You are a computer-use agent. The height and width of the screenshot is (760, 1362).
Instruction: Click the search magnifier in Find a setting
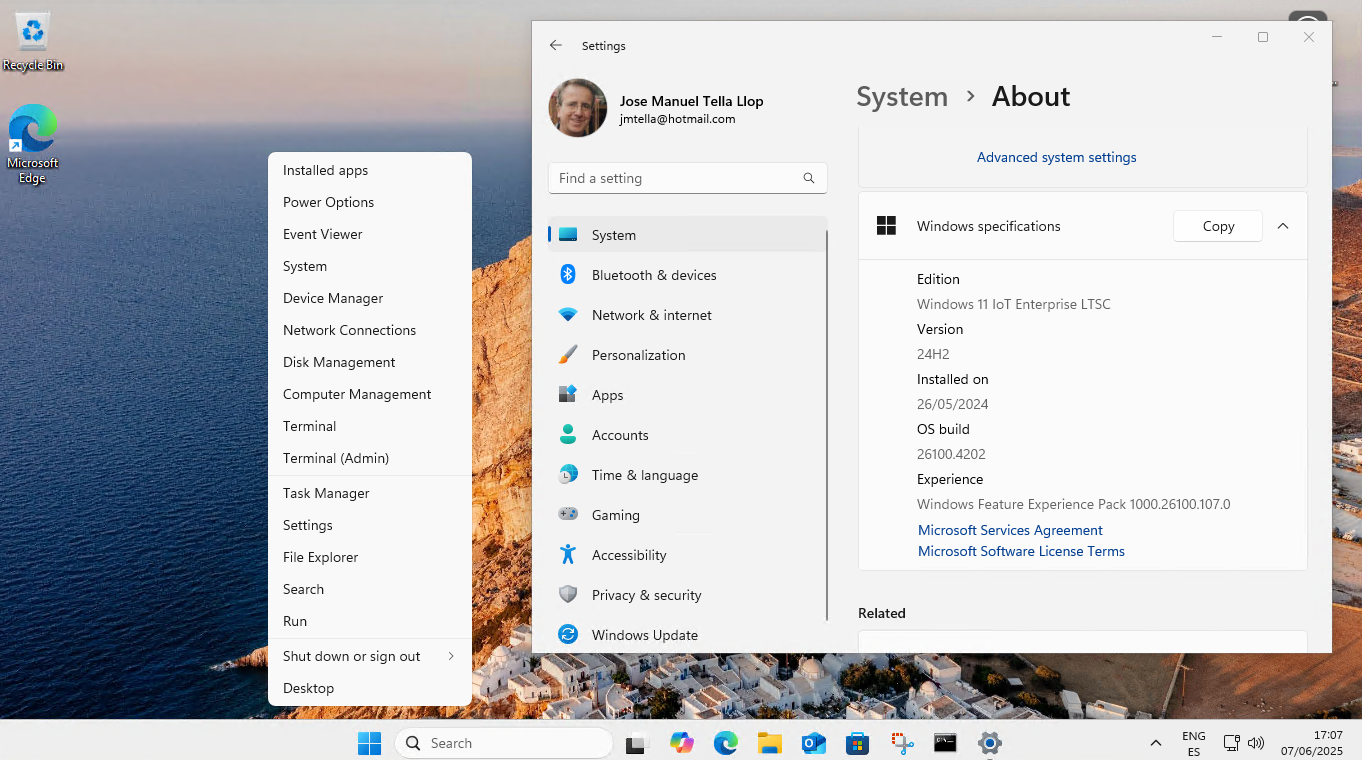(809, 178)
